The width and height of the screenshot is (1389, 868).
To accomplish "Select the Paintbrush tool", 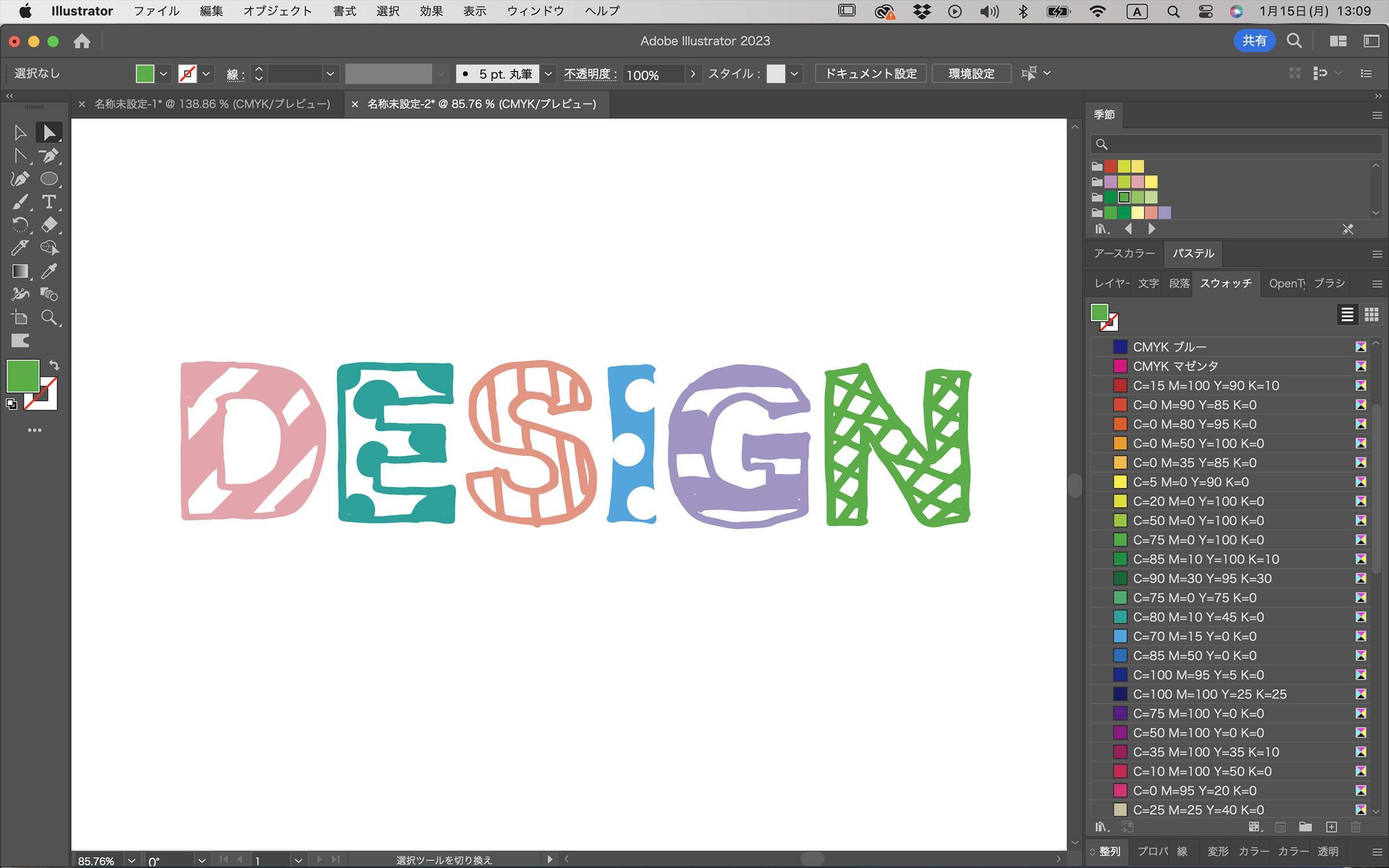I will pos(20,202).
